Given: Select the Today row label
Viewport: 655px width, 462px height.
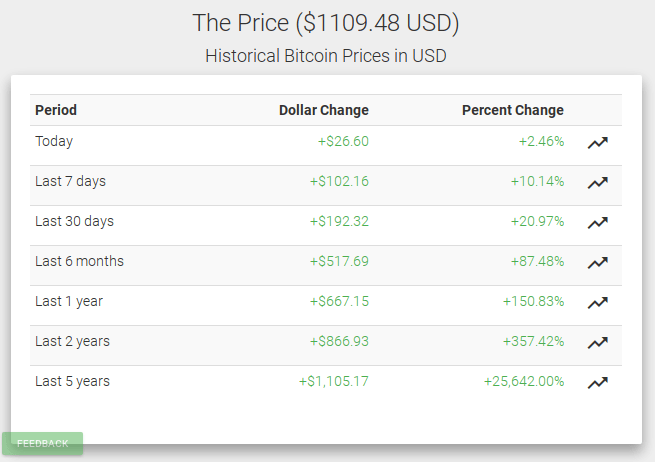Looking at the screenshot, I should click(x=54, y=141).
